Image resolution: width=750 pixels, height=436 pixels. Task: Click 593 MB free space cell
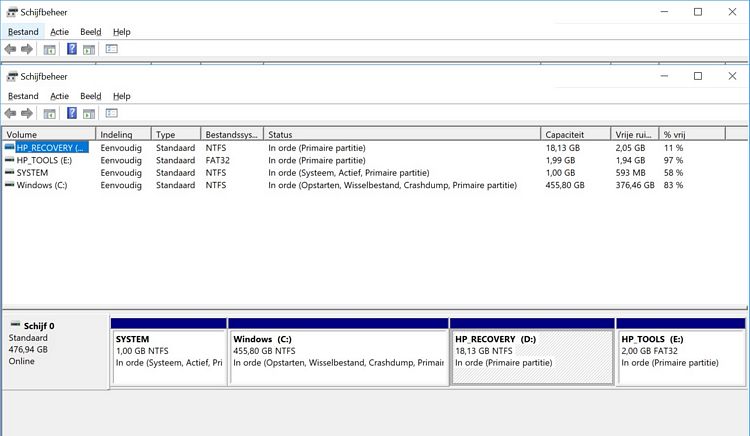click(630, 173)
